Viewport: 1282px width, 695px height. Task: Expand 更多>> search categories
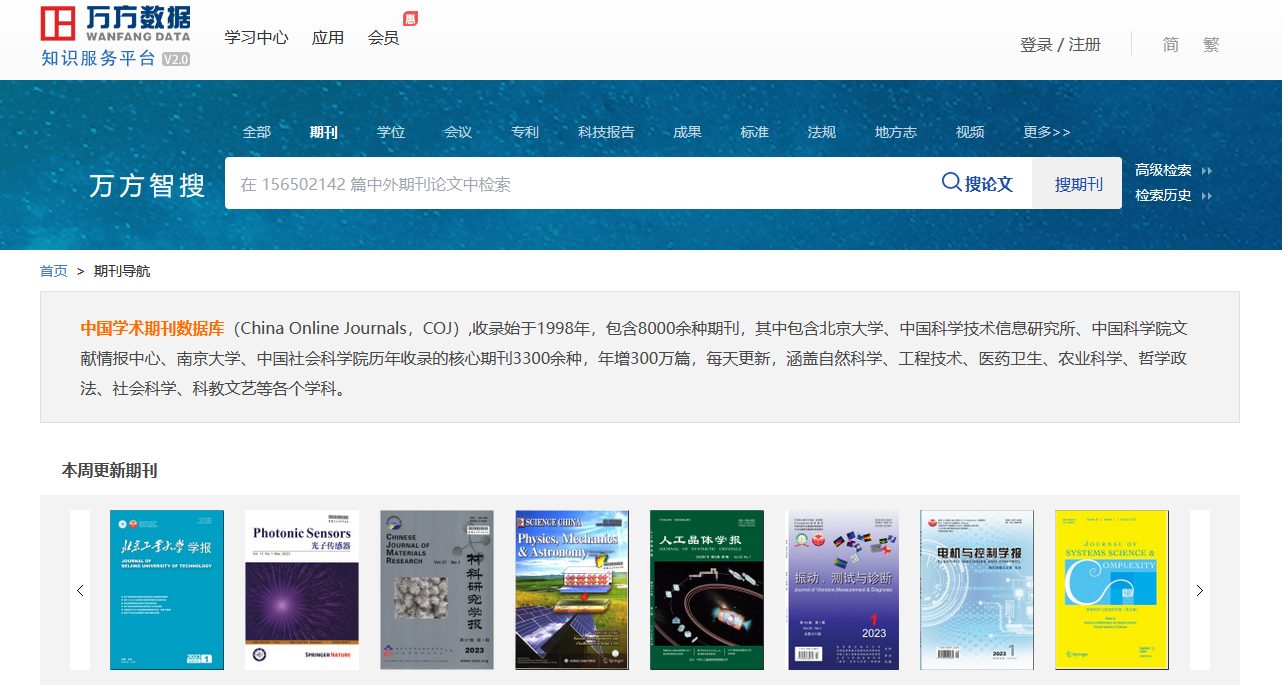1047,132
